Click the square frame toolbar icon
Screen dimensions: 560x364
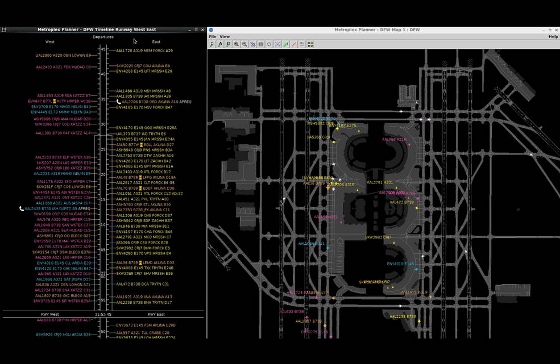261,44
